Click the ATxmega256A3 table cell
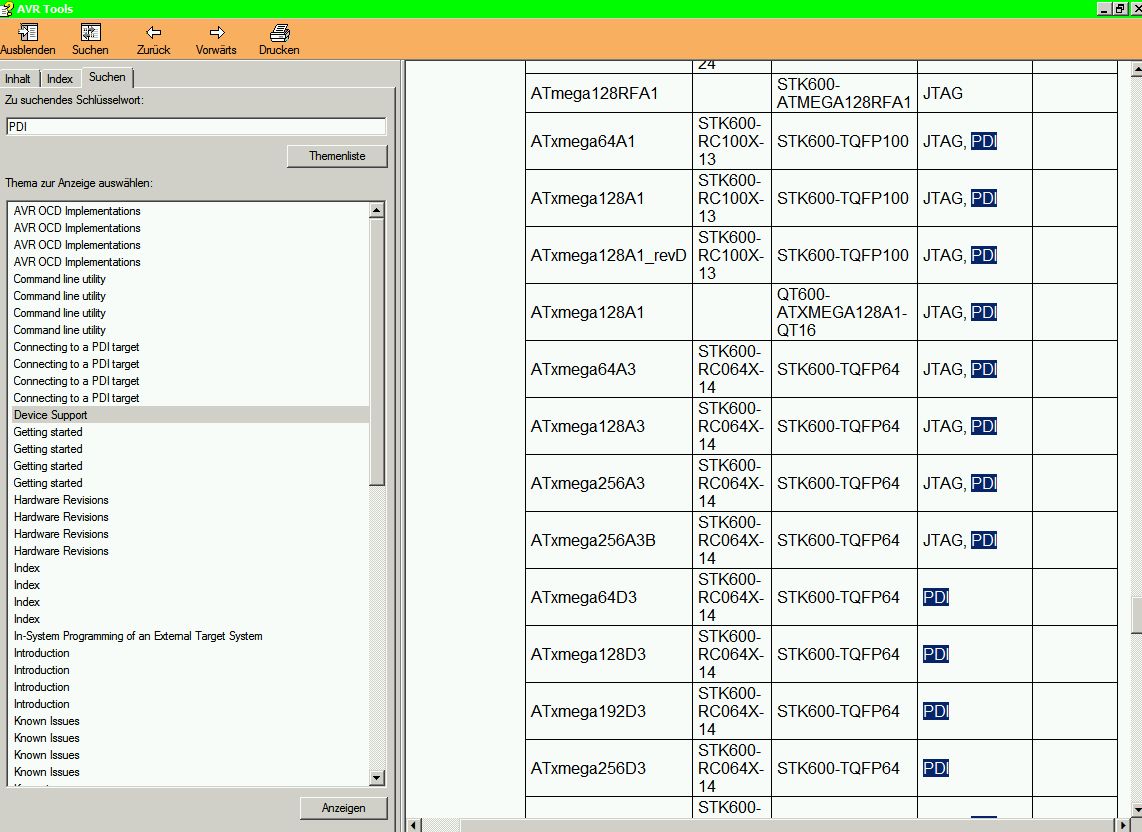Image resolution: width=1142 pixels, height=832 pixels. [x=608, y=483]
